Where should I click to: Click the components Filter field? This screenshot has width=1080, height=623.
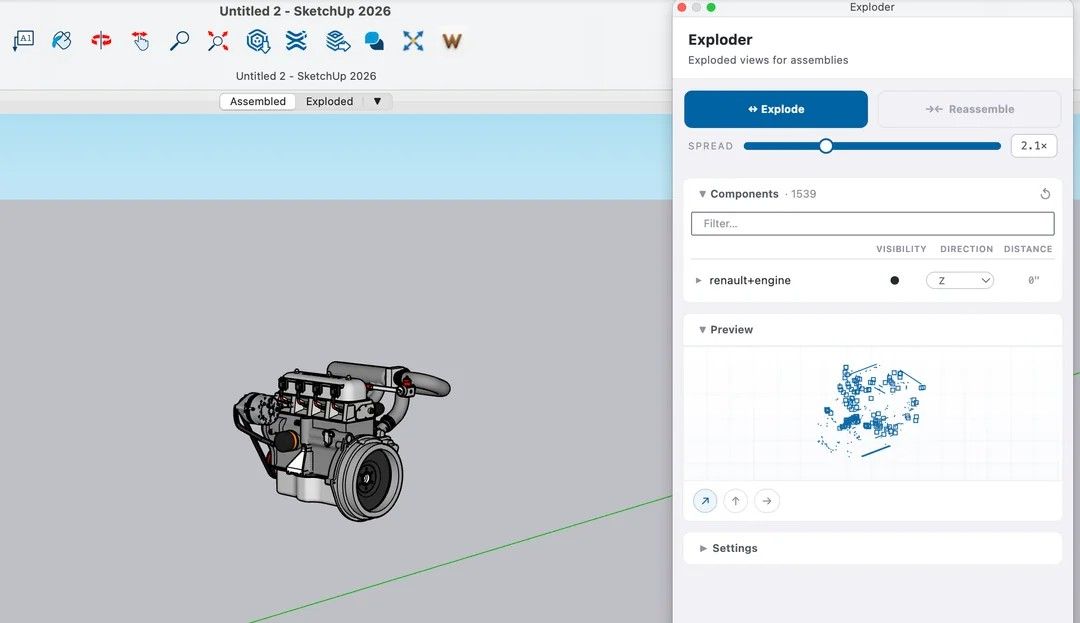[873, 224]
